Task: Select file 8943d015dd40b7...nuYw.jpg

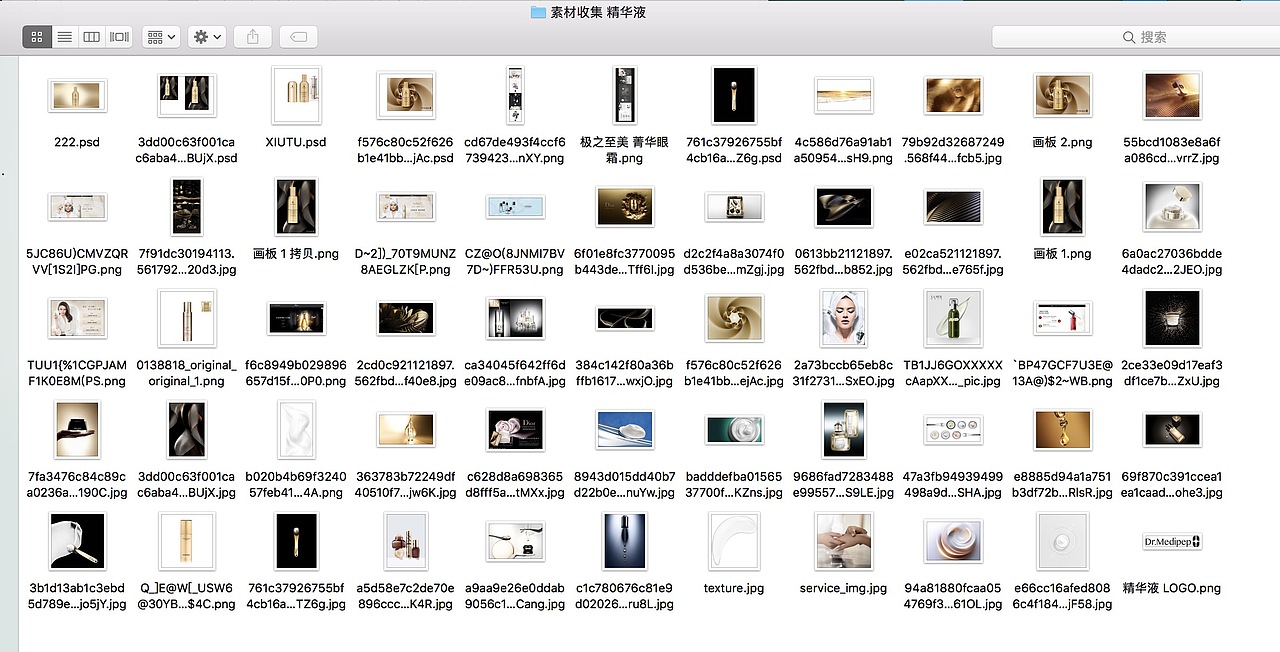Action: (624, 430)
